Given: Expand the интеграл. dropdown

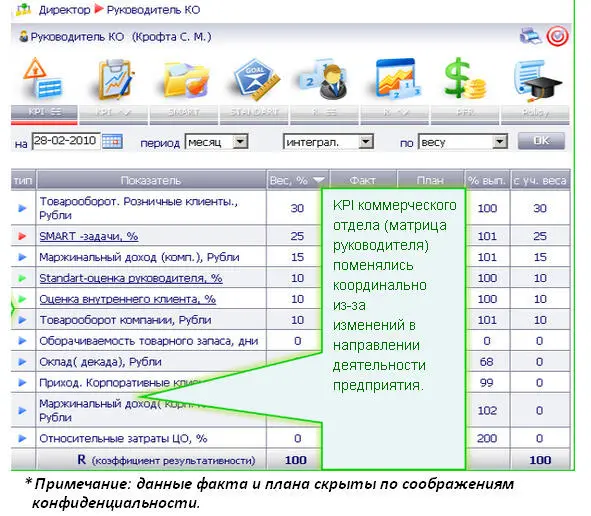Looking at the screenshot, I should [365, 142].
